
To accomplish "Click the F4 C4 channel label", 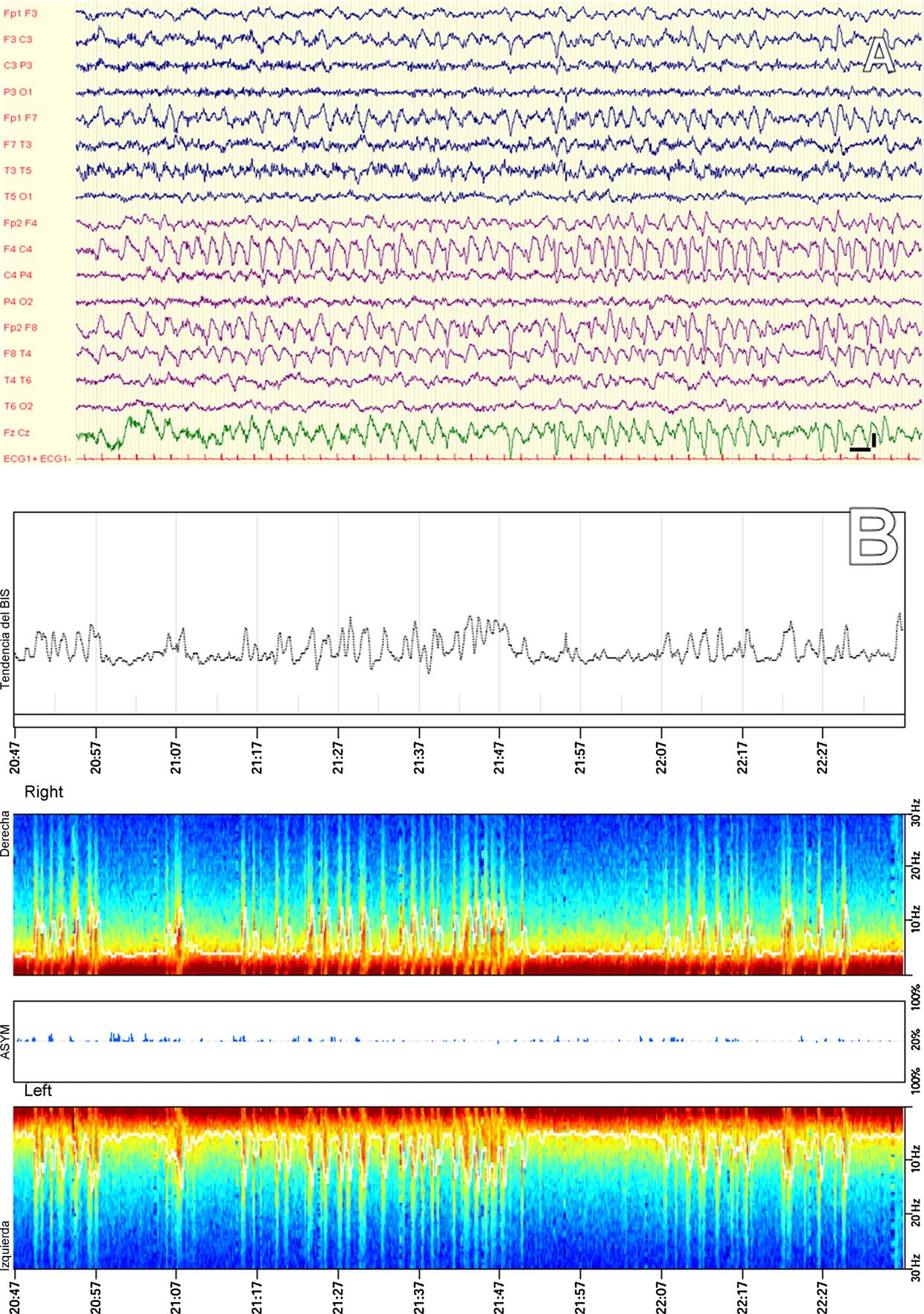I will click(18, 249).
